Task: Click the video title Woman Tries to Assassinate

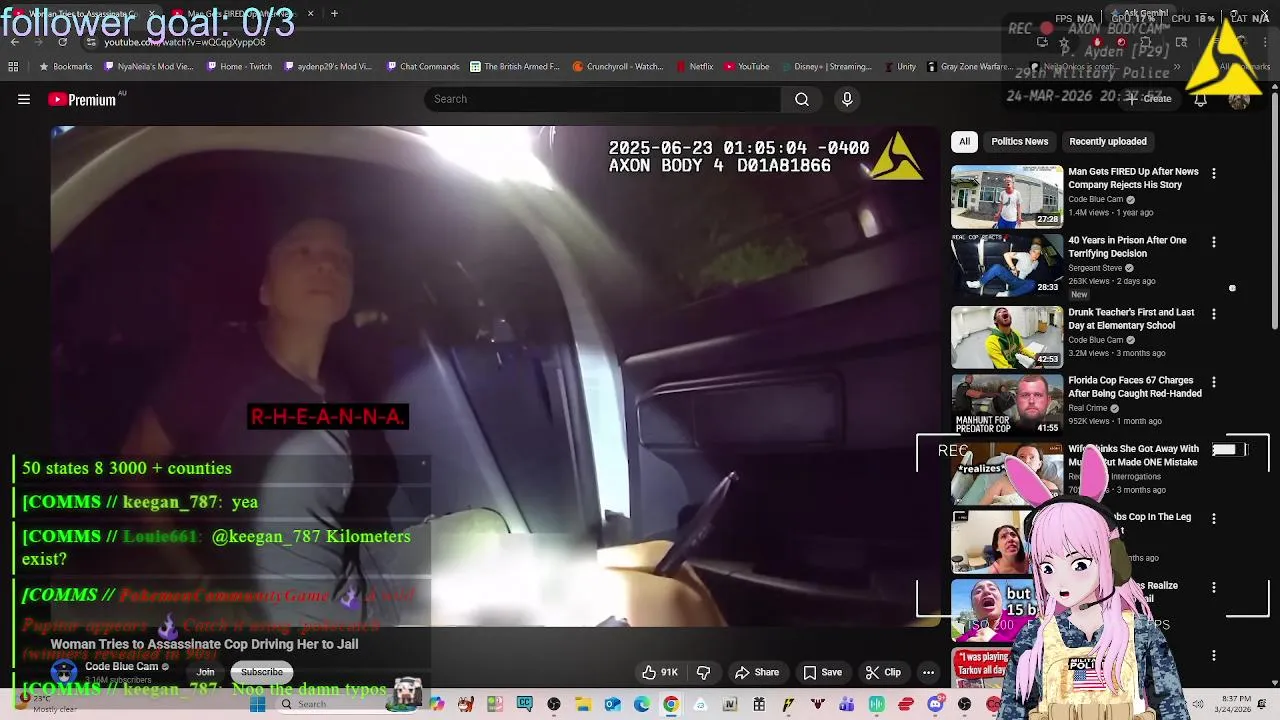Action: click(x=204, y=644)
